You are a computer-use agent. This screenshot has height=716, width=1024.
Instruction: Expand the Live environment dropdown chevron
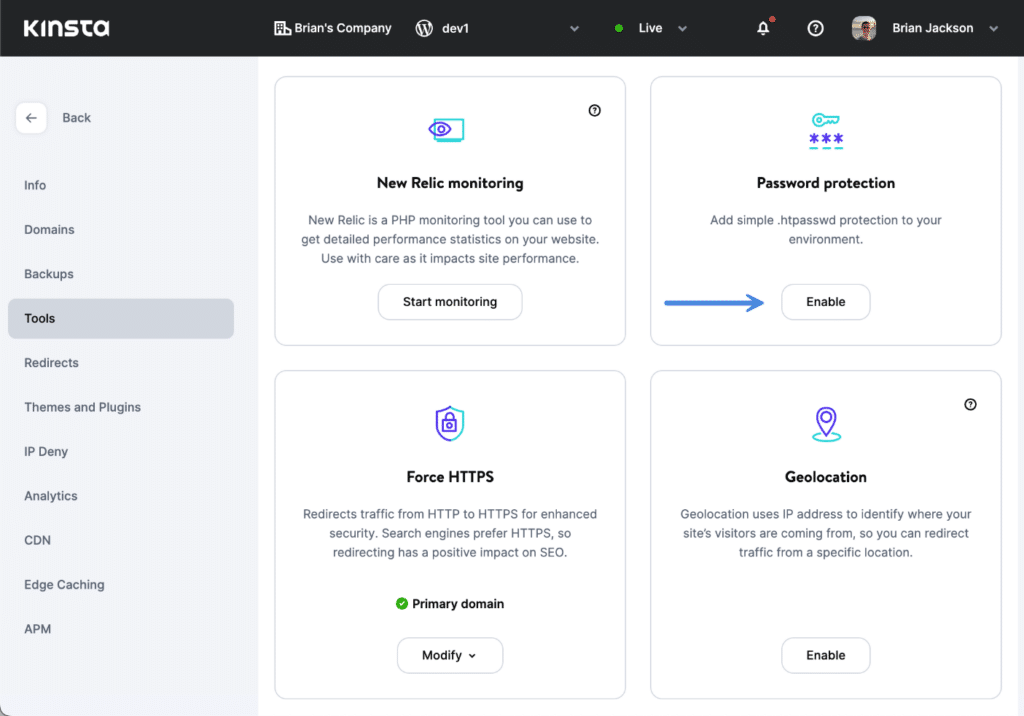(x=682, y=28)
